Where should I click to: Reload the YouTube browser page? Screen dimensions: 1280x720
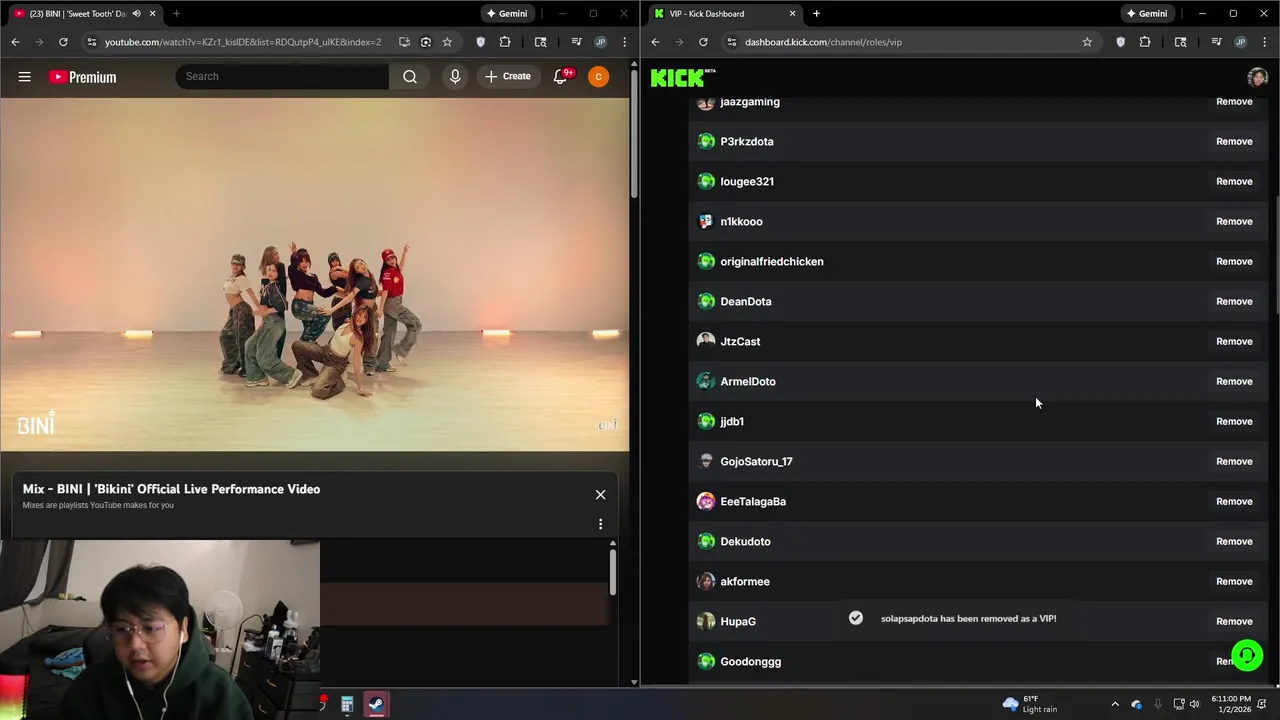(x=63, y=42)
